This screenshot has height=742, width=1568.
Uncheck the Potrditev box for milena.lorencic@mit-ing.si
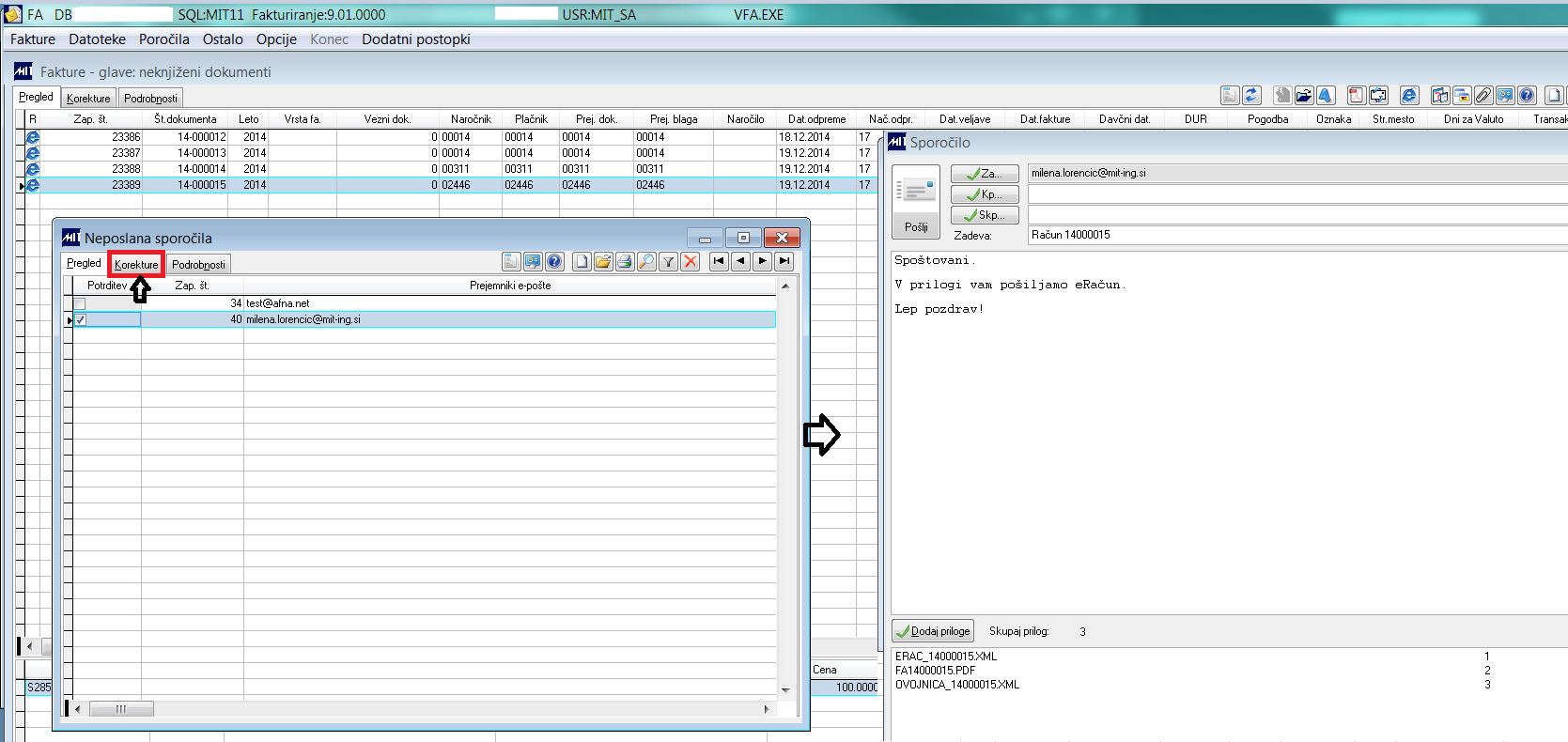[x=80, y=319]
